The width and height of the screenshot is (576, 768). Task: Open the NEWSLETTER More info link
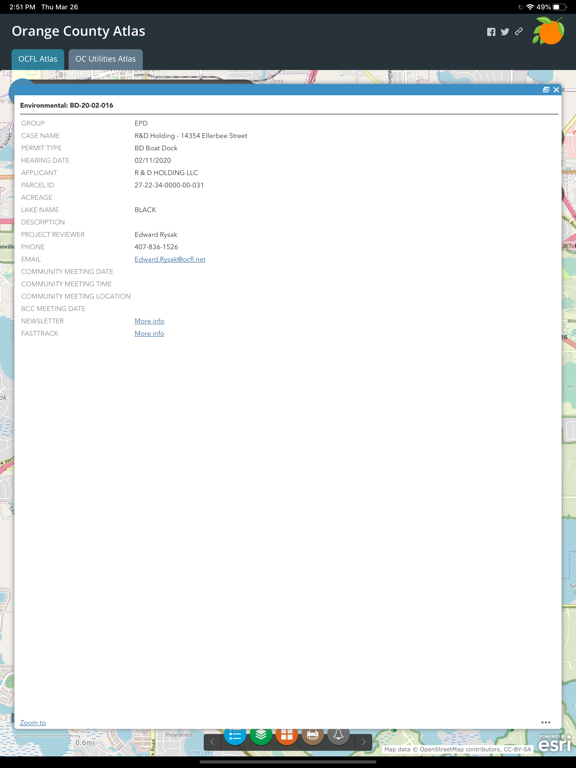(149, 321)
